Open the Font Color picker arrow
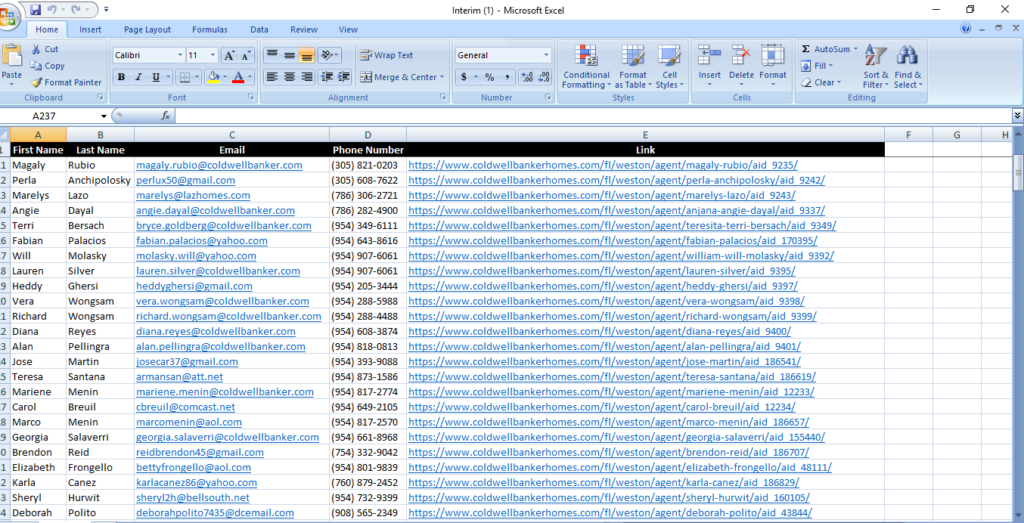1024x523 pixels. [251, 77]
